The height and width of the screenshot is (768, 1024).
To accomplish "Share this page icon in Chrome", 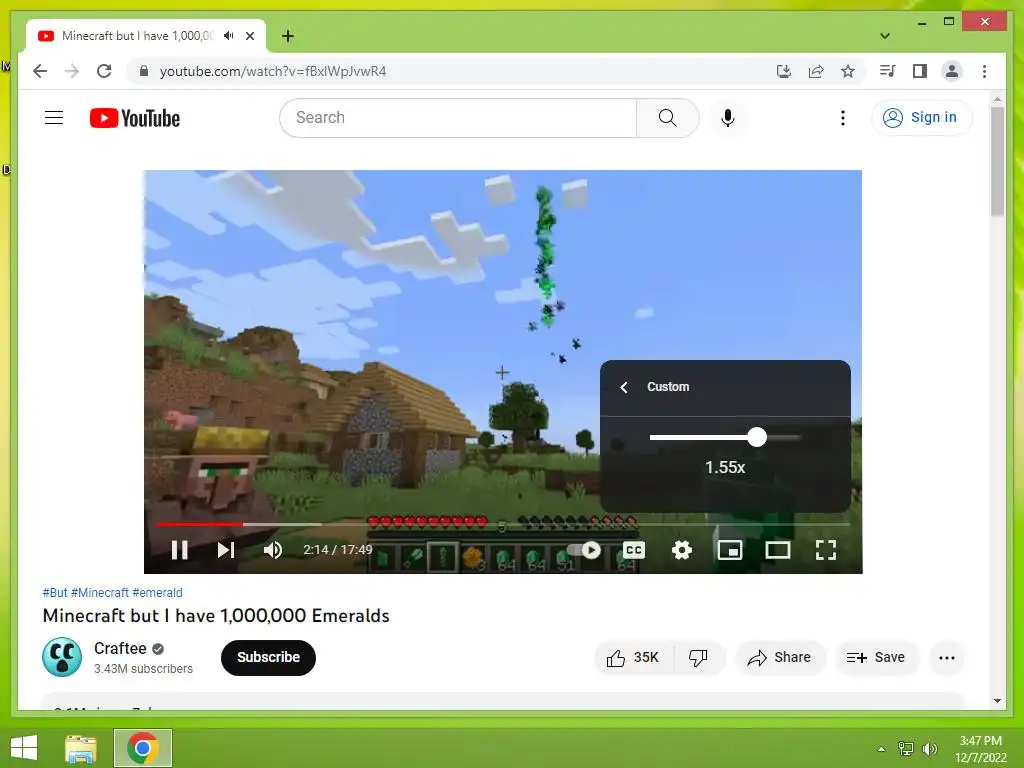I will pyautogui.click(x=816, y=71).
